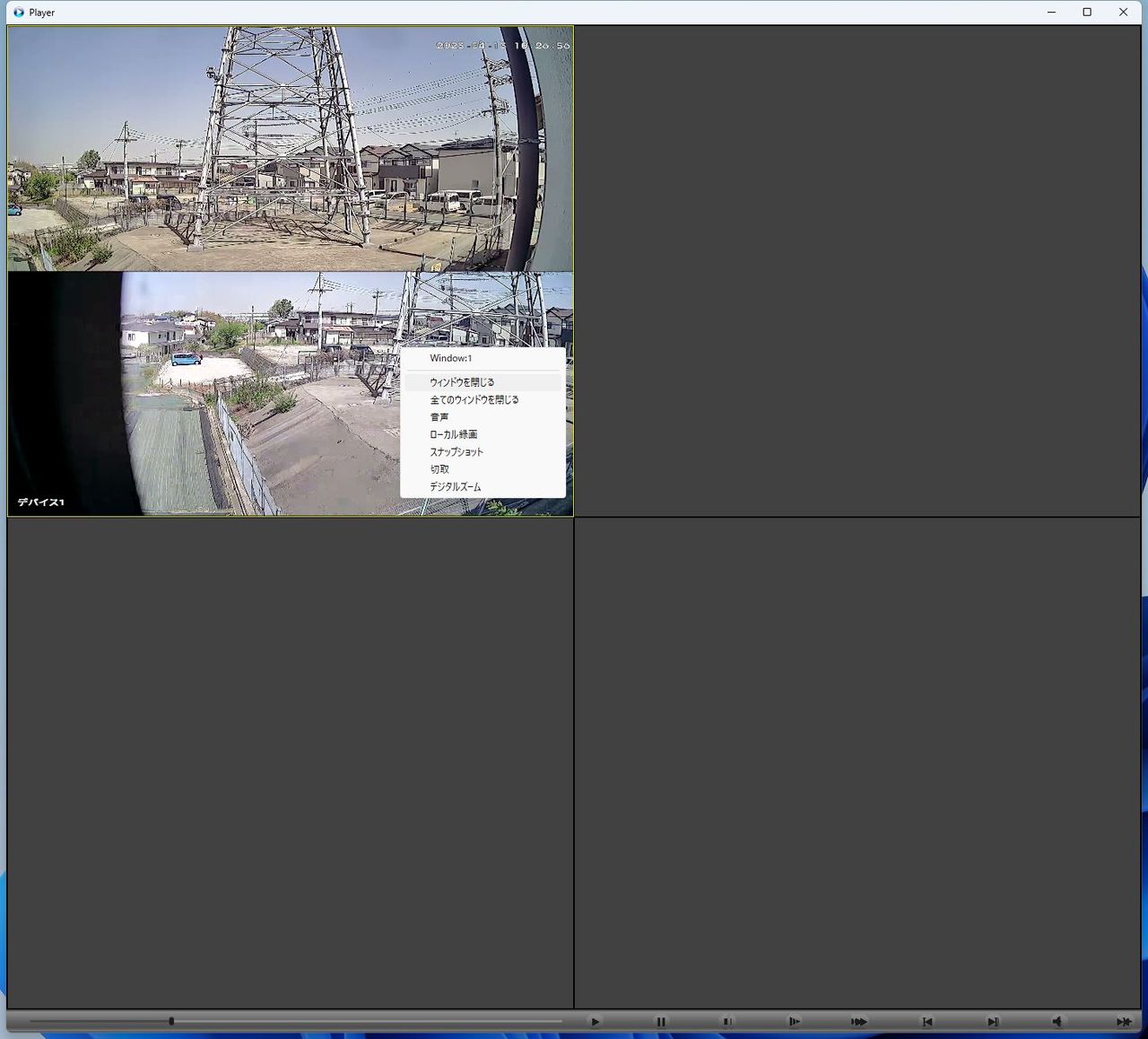Take a スナップショット via context menu
1148x1039 pixels.
coord(456,452)
